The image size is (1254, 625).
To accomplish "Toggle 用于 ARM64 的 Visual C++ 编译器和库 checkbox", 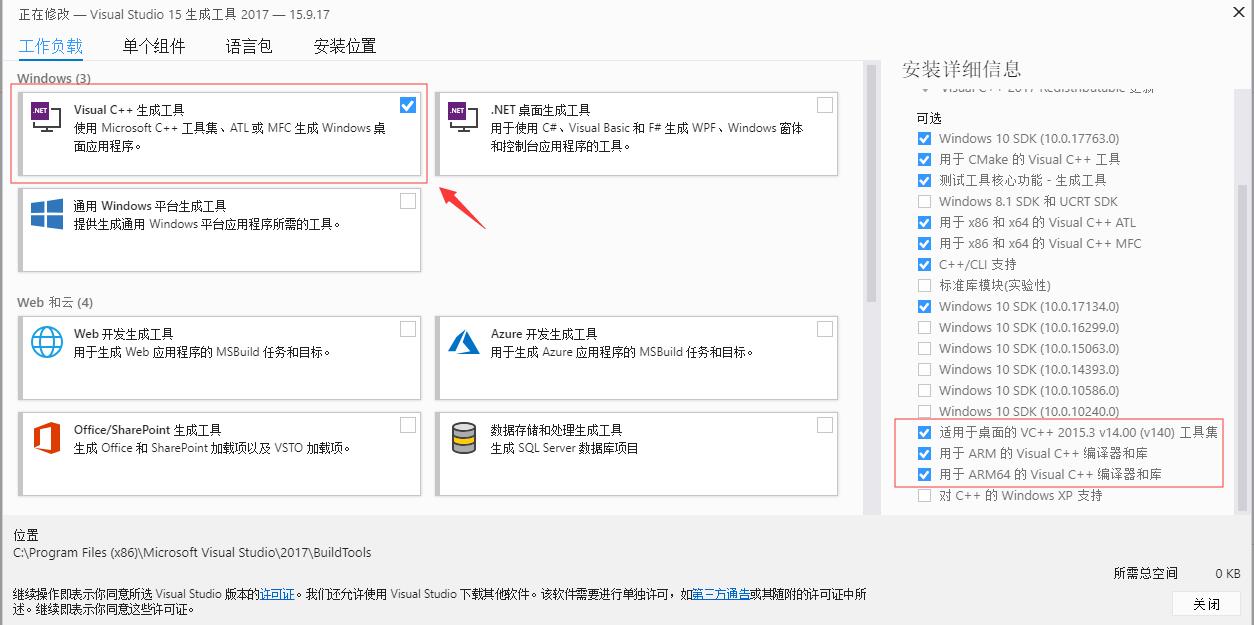I will [924, 475].
